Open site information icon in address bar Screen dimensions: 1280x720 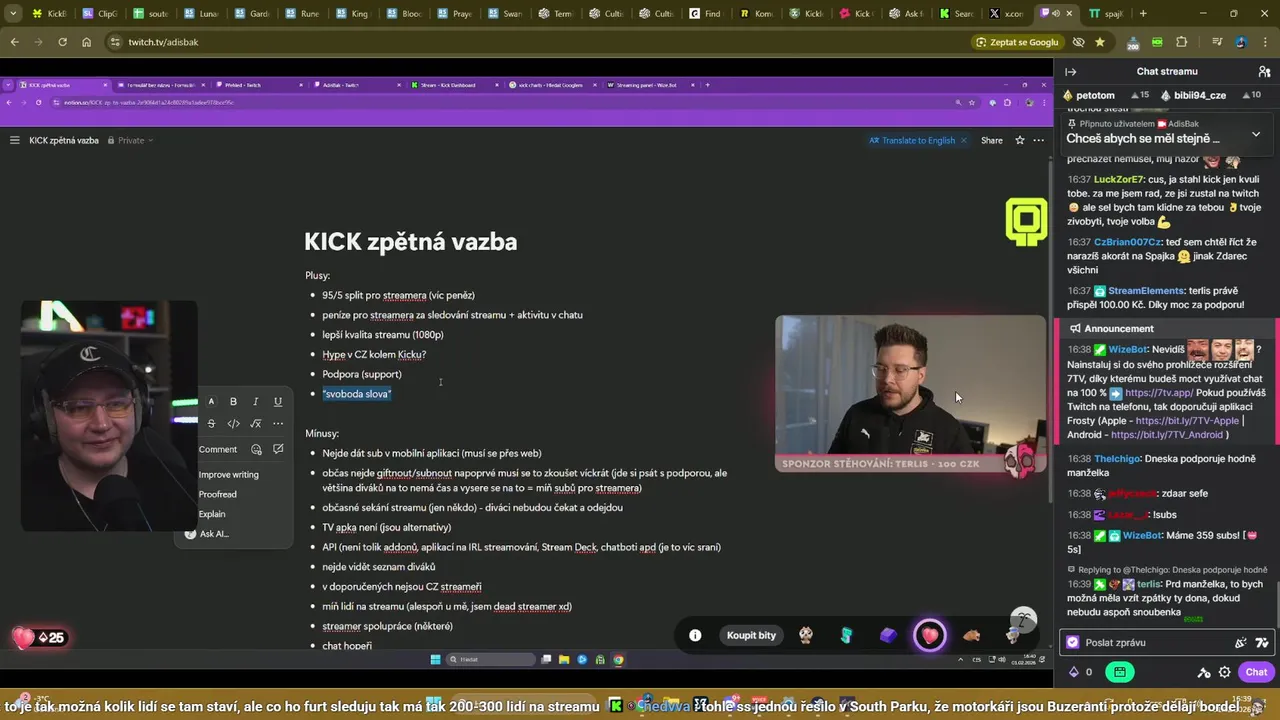coord(115,42)
